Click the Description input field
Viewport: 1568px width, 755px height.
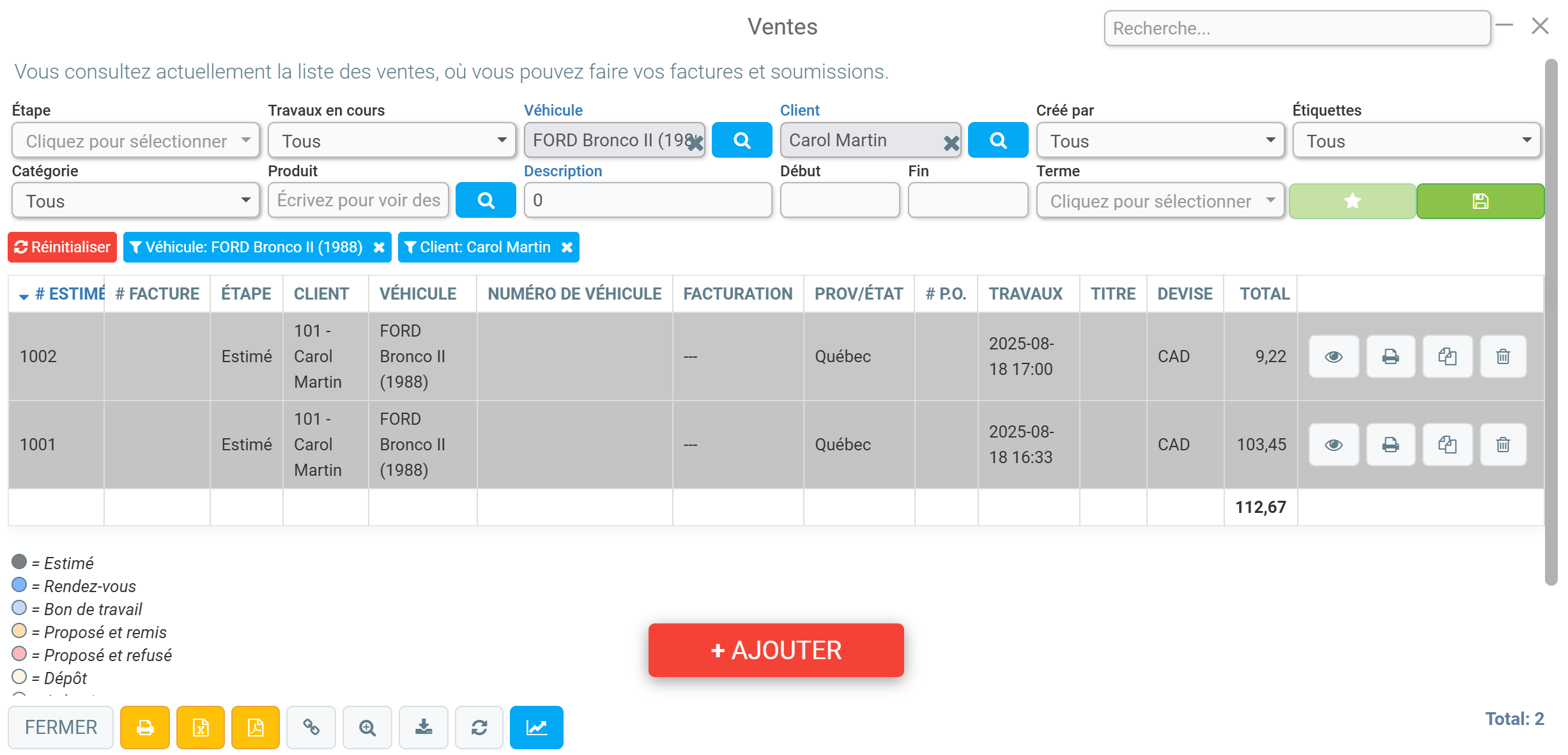(x=648, y=200)
